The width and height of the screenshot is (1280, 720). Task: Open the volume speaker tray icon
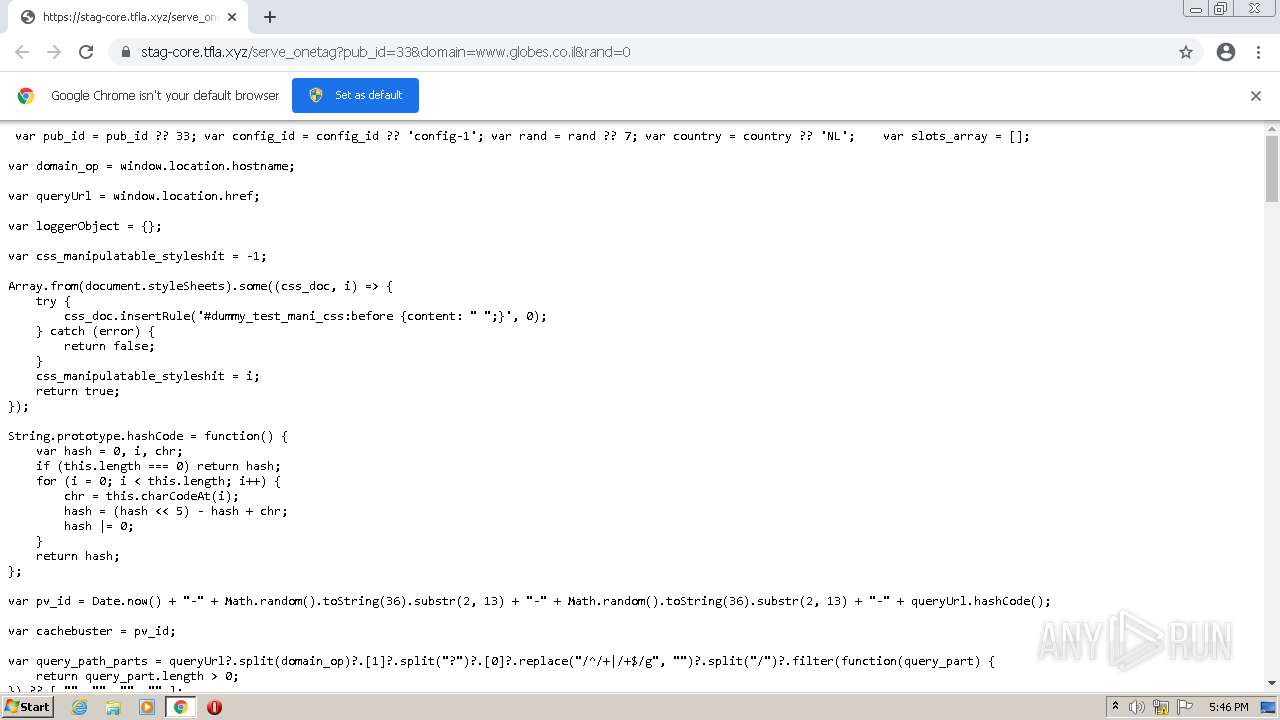[x=1137, y=707]
